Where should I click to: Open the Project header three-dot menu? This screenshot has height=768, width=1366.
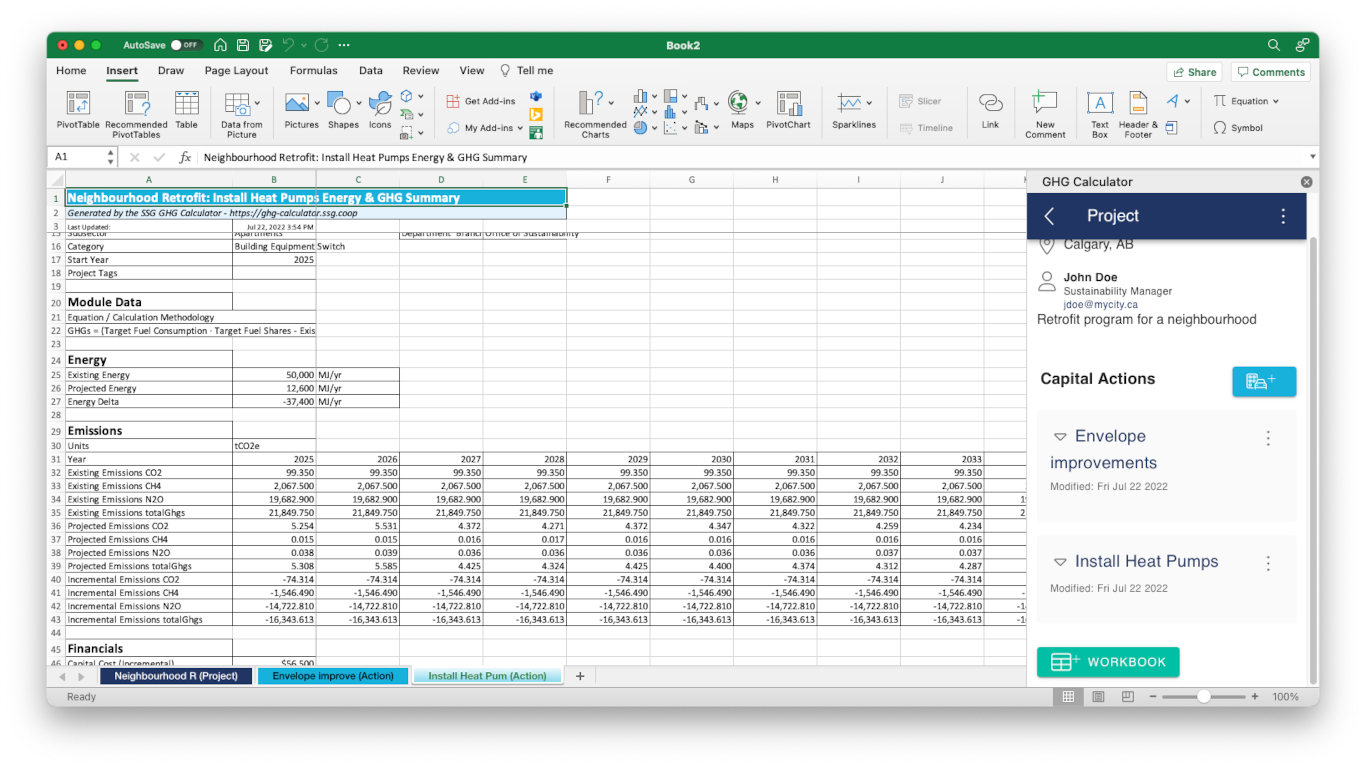pos(1283,216)
